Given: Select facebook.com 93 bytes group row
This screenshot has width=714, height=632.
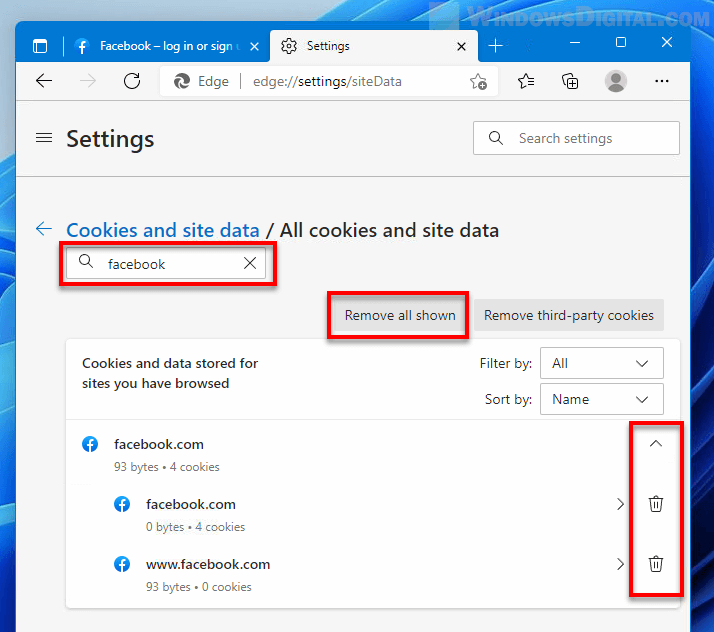Looking at the screenshot, I should point(372,454).
